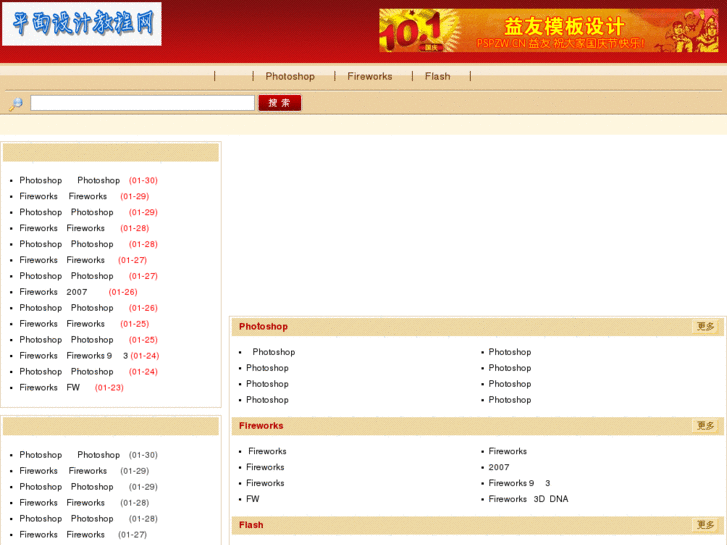The height and width of the screenshot is (545, 727).
Task: Open Photoshop article with red date (01-27)
Action: [66, 276]
